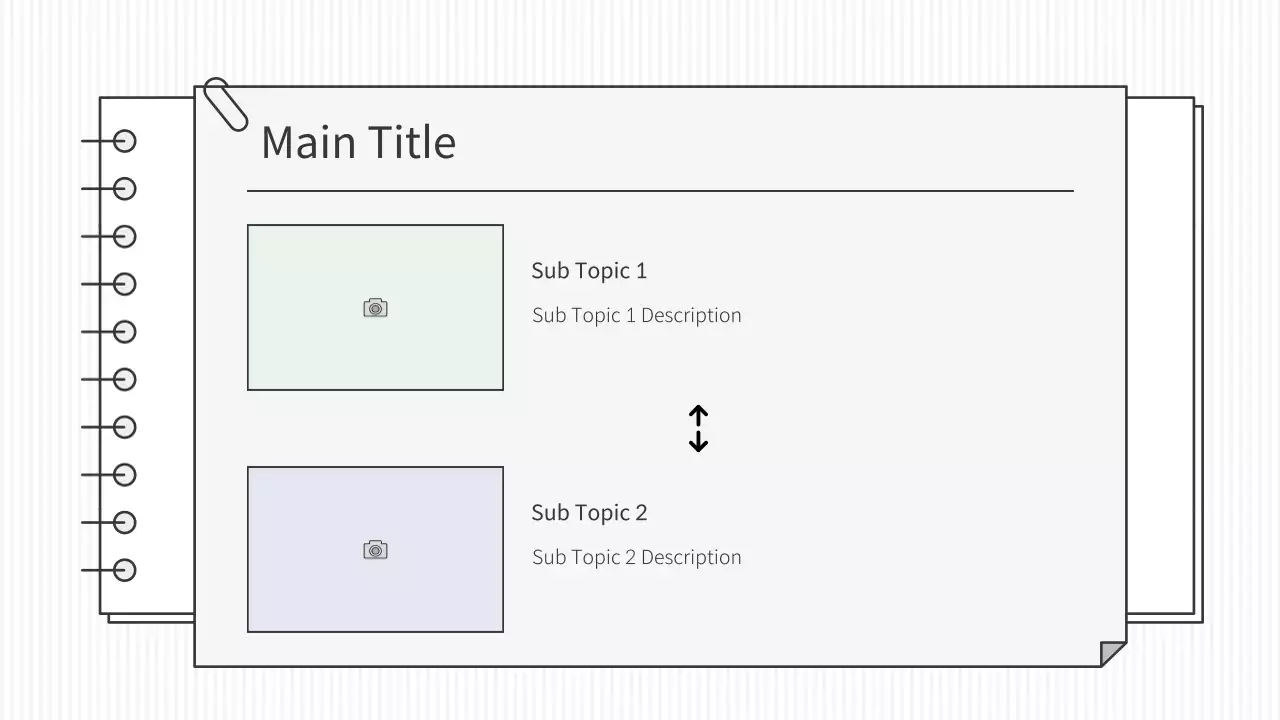The height and width of the screenshot is (720, 1280).
Task: Click the bottommost spiral binding ring
Action: [124, 570]
